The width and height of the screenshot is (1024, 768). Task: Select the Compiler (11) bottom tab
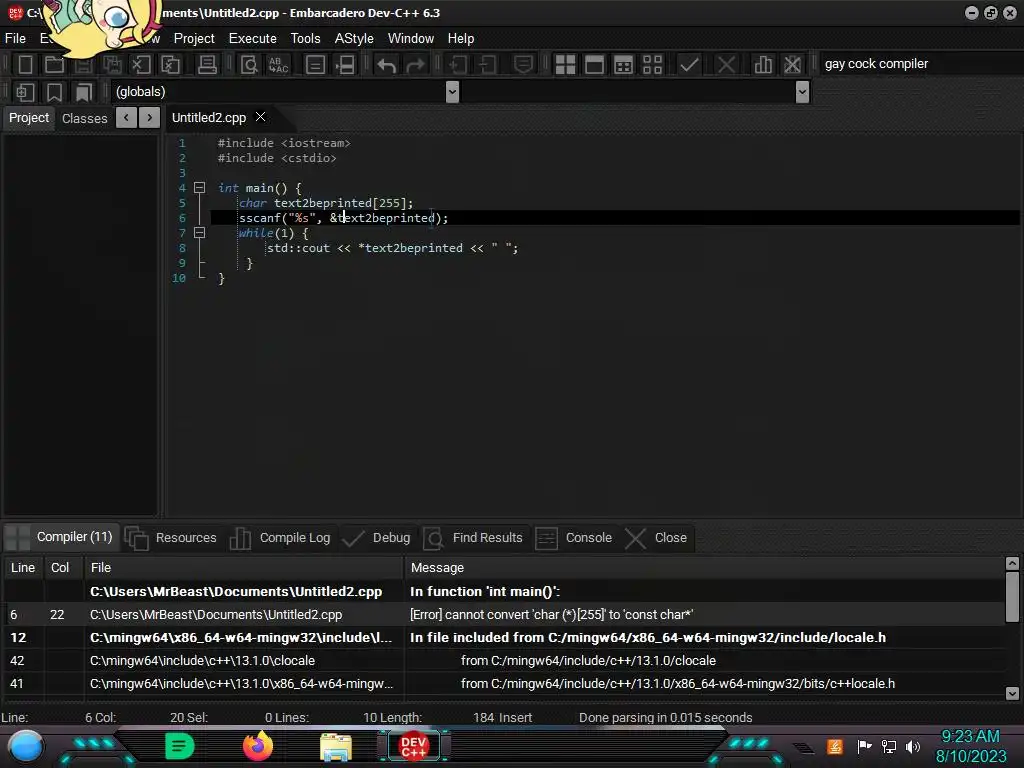pyautogui.click(x=62, y=537)
